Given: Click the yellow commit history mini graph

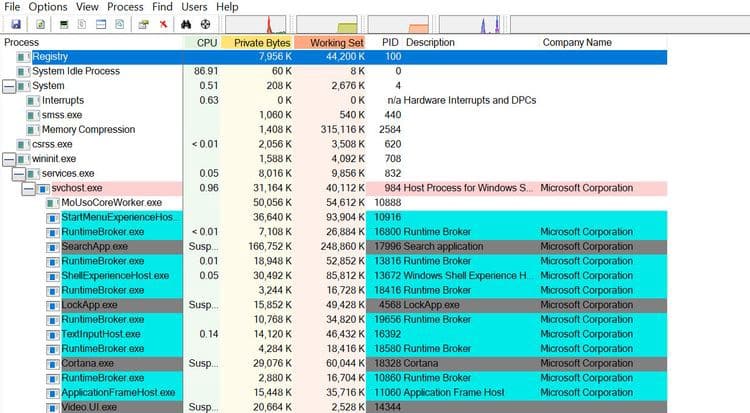Looking at the screenshot, I should click(327, 24).
